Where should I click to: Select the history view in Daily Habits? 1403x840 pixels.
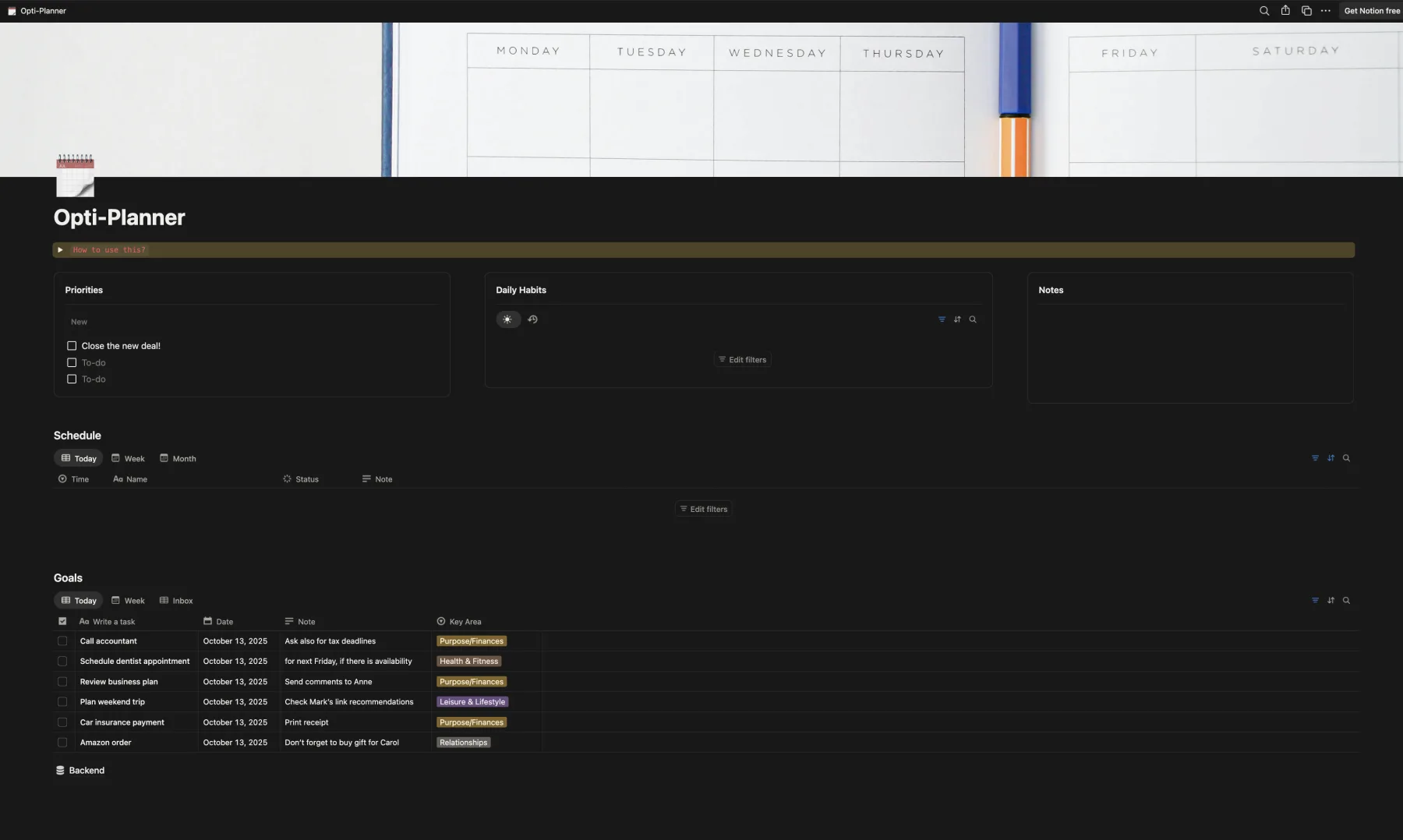tap(532, 319)
